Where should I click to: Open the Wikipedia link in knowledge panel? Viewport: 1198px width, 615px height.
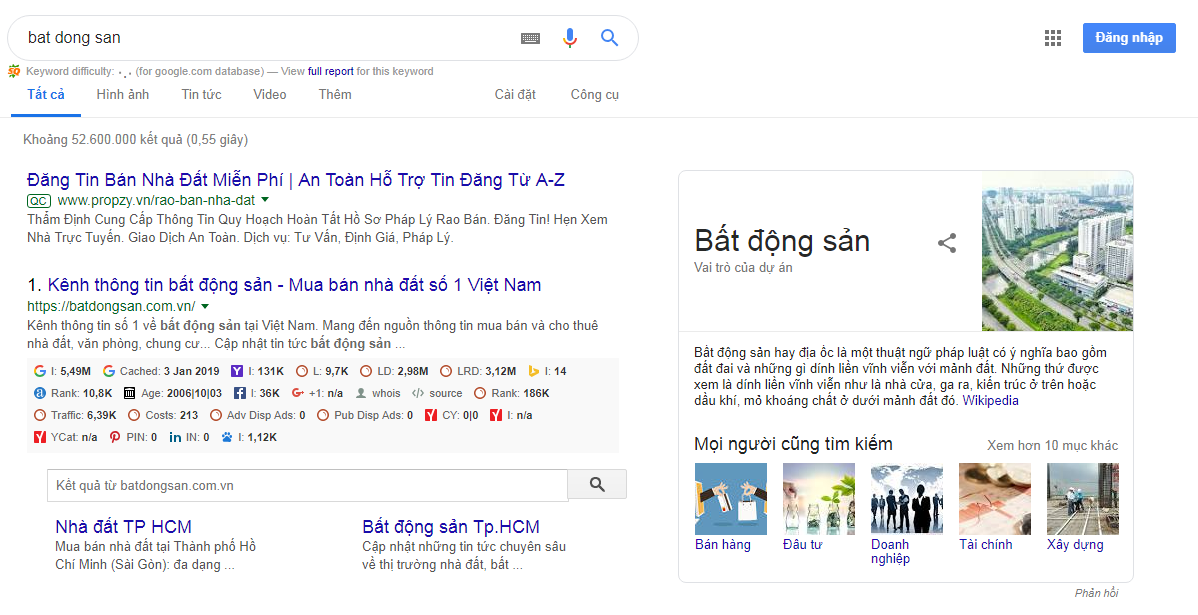point(990,400)
